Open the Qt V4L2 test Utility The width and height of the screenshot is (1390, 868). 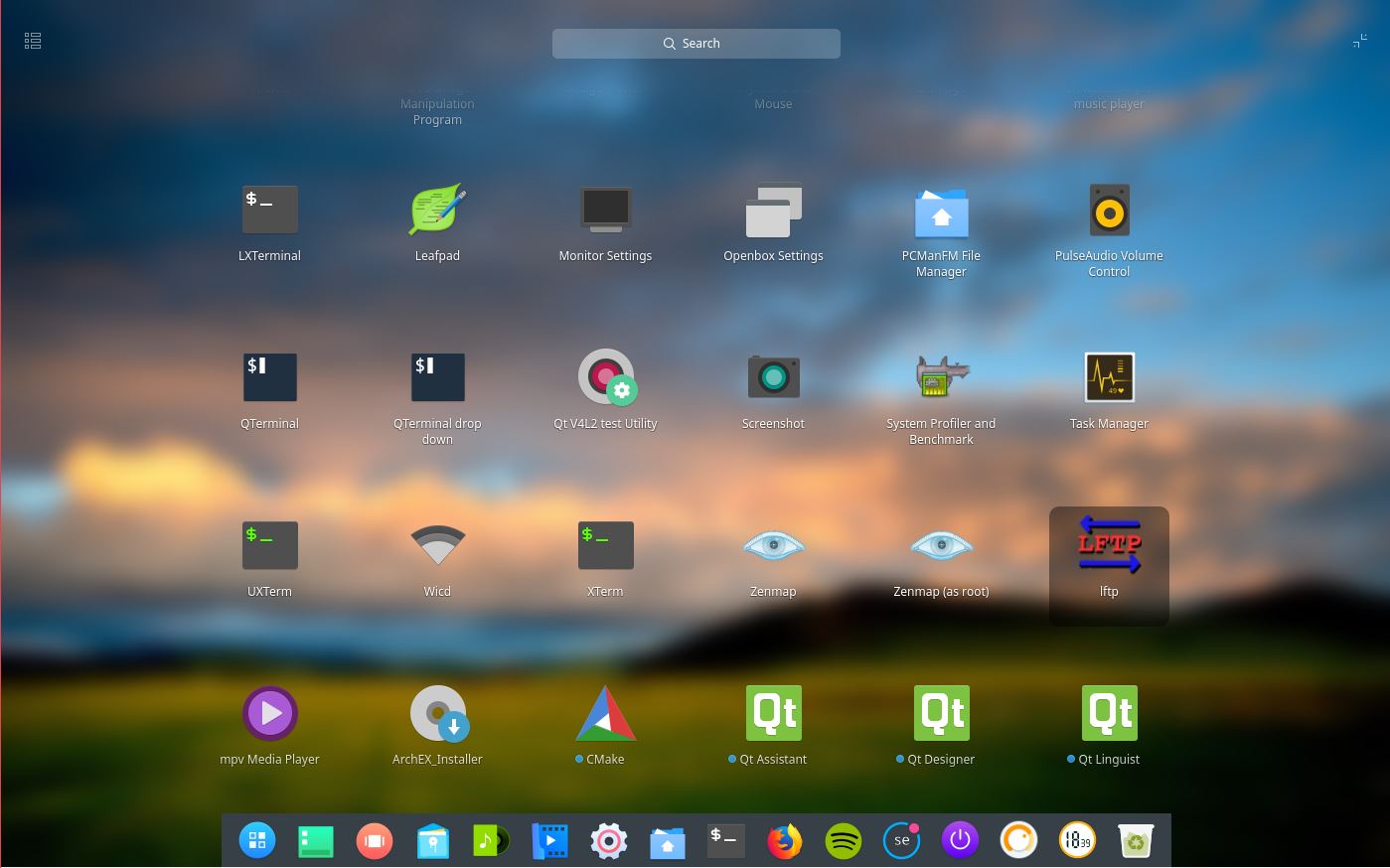pyautogui.click(x=605, y=387)
